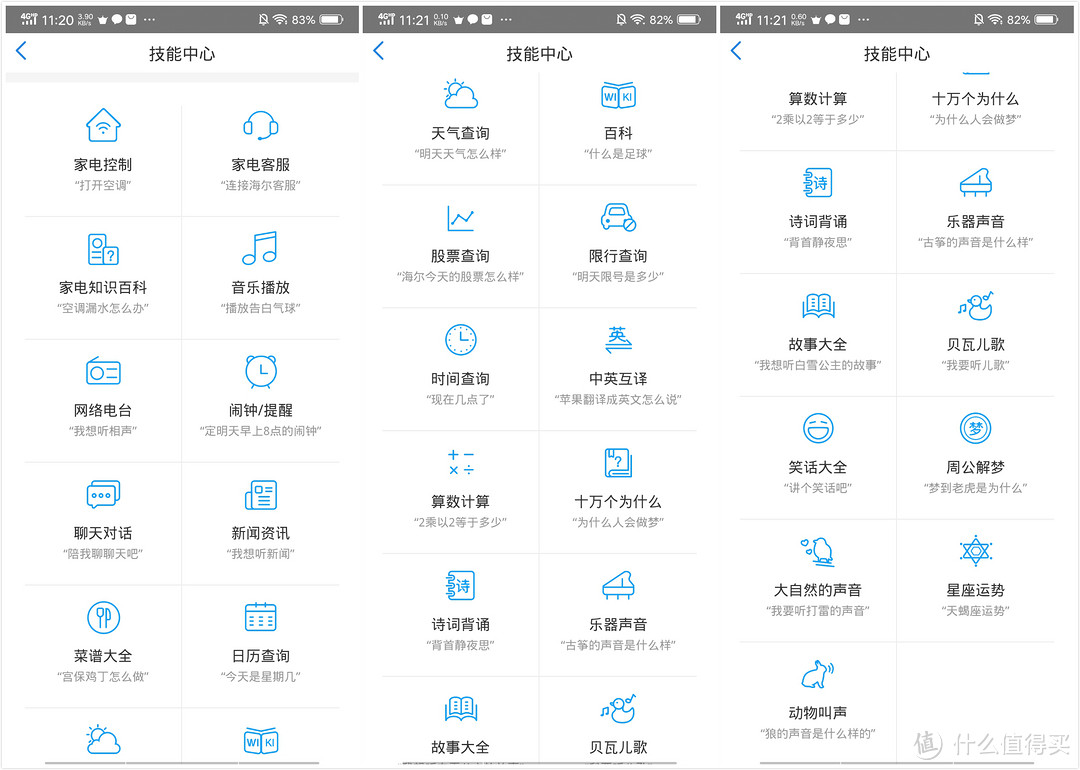
Task: Tap the phrase "海尔今天的股票怎么样"
Action: [x=461, y=277]
